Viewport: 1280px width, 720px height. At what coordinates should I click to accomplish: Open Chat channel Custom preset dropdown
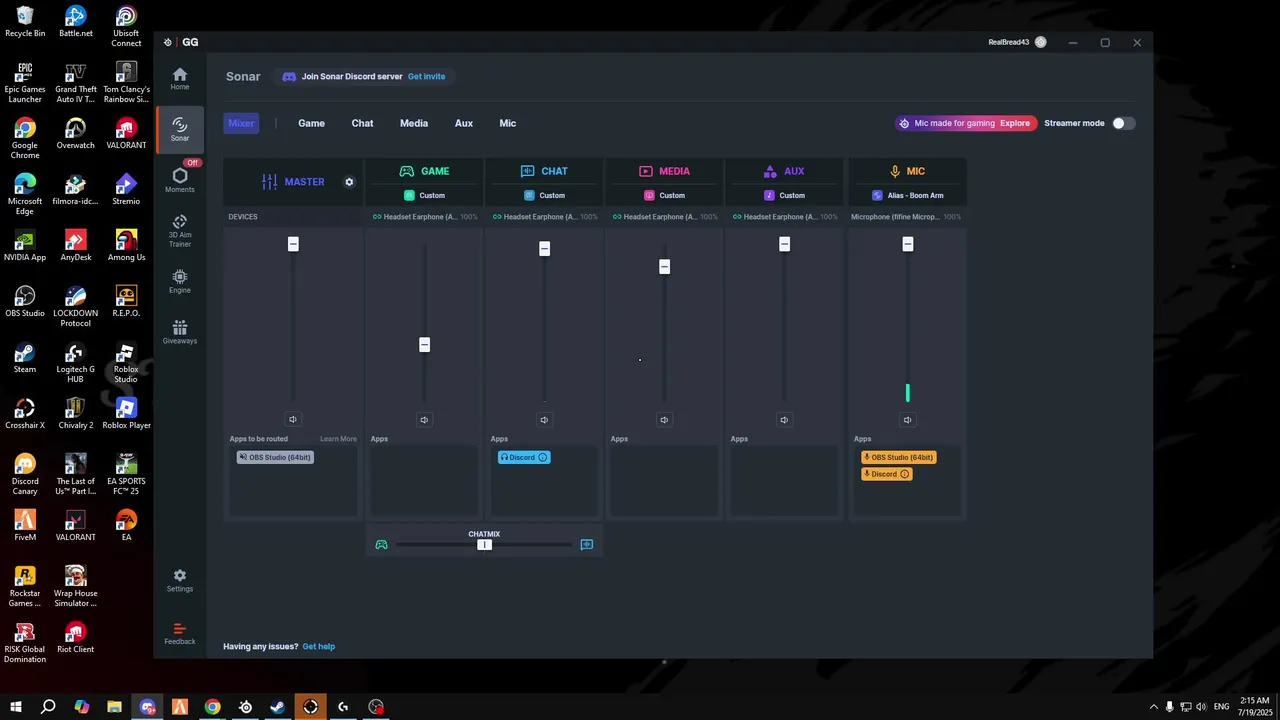click(544, 195)
